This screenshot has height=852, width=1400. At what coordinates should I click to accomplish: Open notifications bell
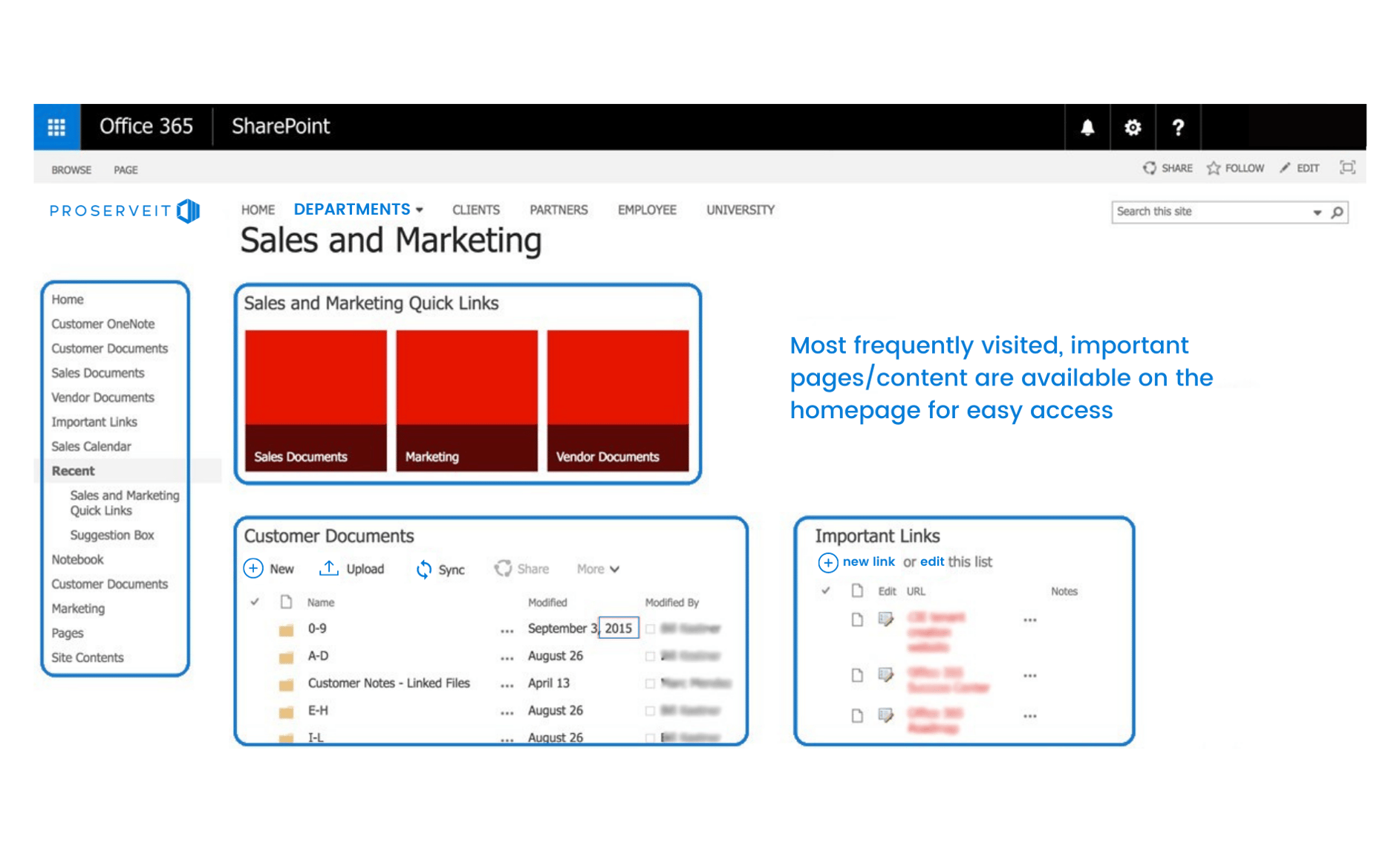(1087, 127)
